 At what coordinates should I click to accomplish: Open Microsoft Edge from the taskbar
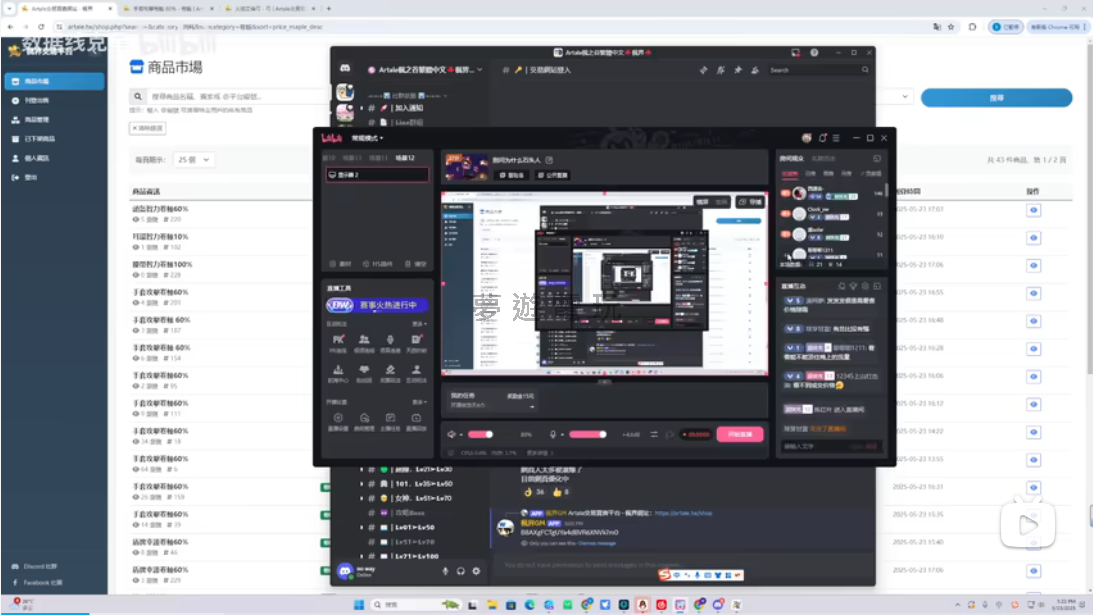click(530, 605)
